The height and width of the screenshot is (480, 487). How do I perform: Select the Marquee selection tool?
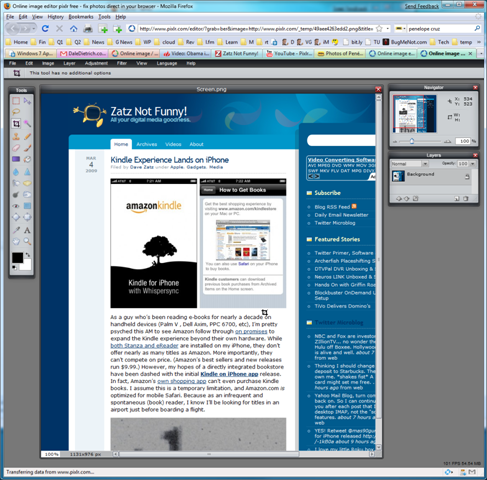click(16, 101)
